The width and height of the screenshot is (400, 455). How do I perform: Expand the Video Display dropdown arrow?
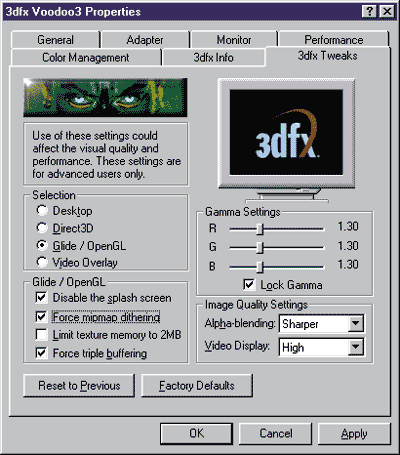click(x=355, y=347)
